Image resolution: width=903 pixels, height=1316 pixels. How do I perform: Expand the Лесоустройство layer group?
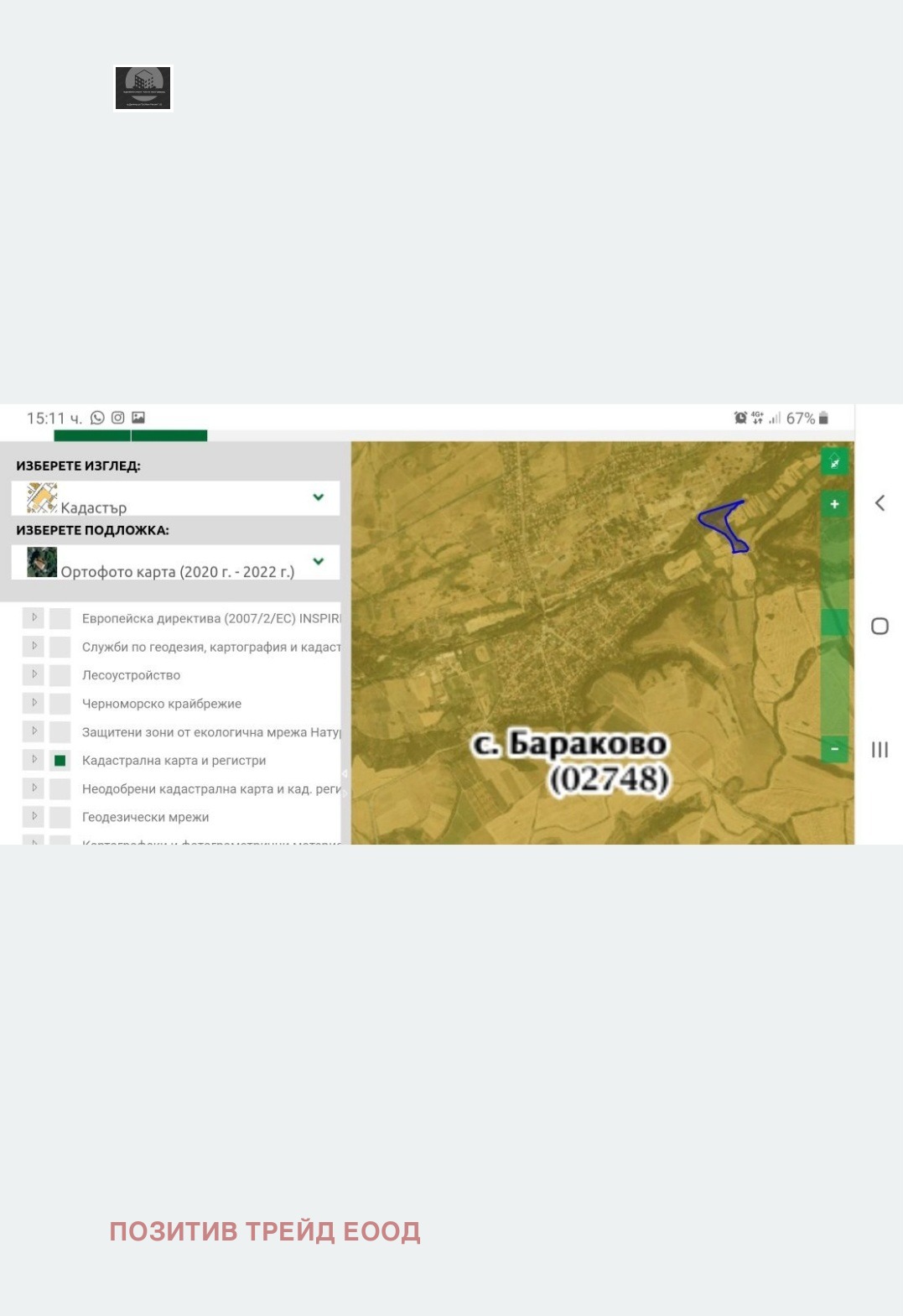pos(34,675)
